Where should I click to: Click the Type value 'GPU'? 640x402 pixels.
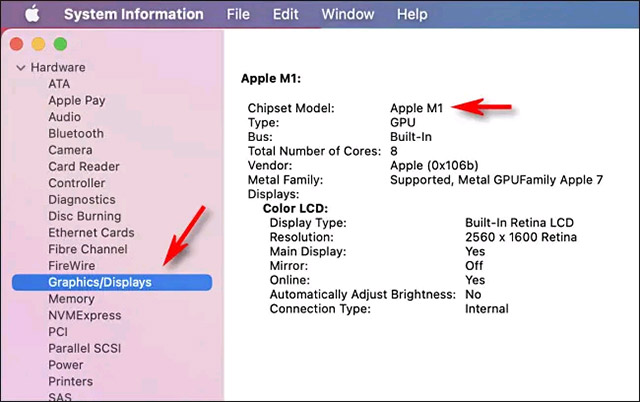point(403,122)
